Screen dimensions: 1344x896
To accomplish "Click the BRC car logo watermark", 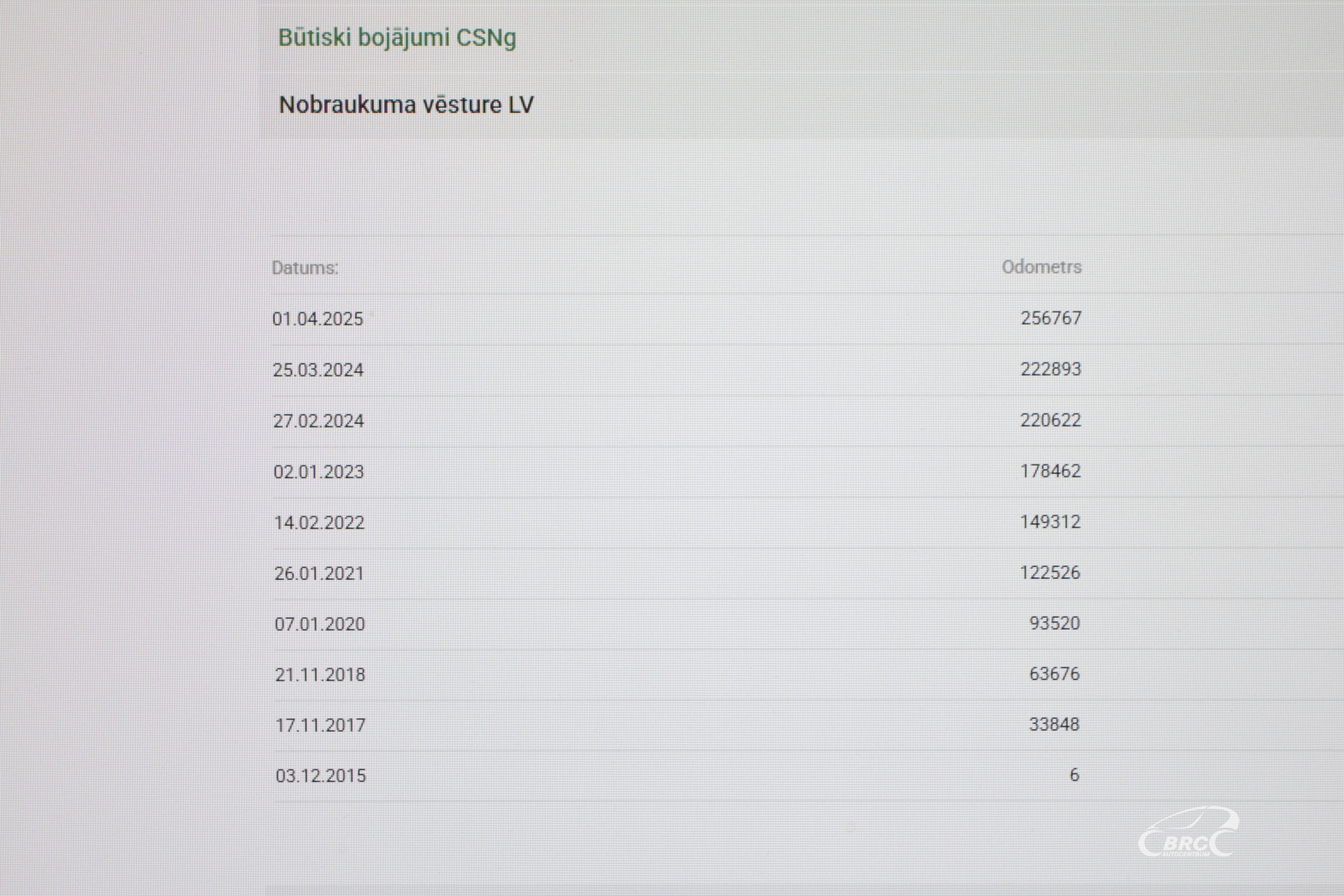I will (1188, 833).
